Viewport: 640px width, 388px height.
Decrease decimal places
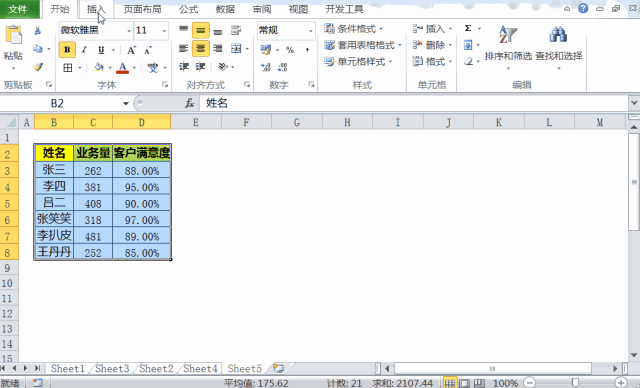coord(282,67)
